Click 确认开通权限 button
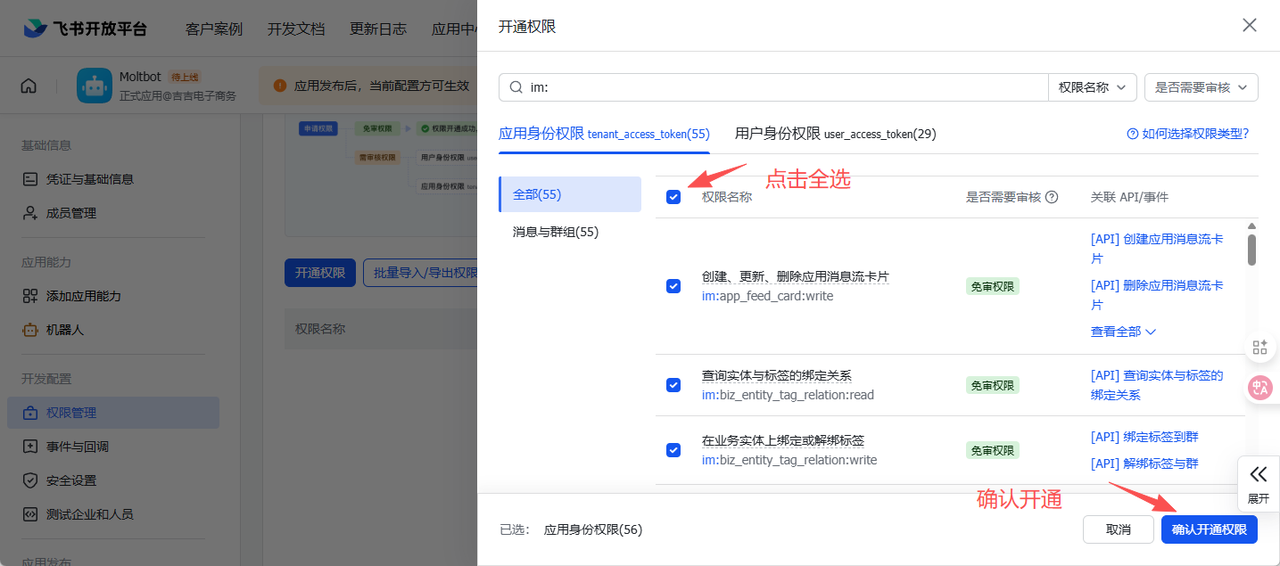The height and width of the screenshot is (566, 1280). (x=1208, y=529)
